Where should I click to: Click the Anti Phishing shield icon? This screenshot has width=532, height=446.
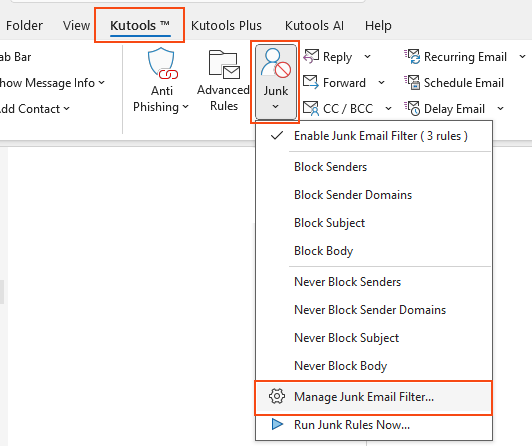coord(163,63)
